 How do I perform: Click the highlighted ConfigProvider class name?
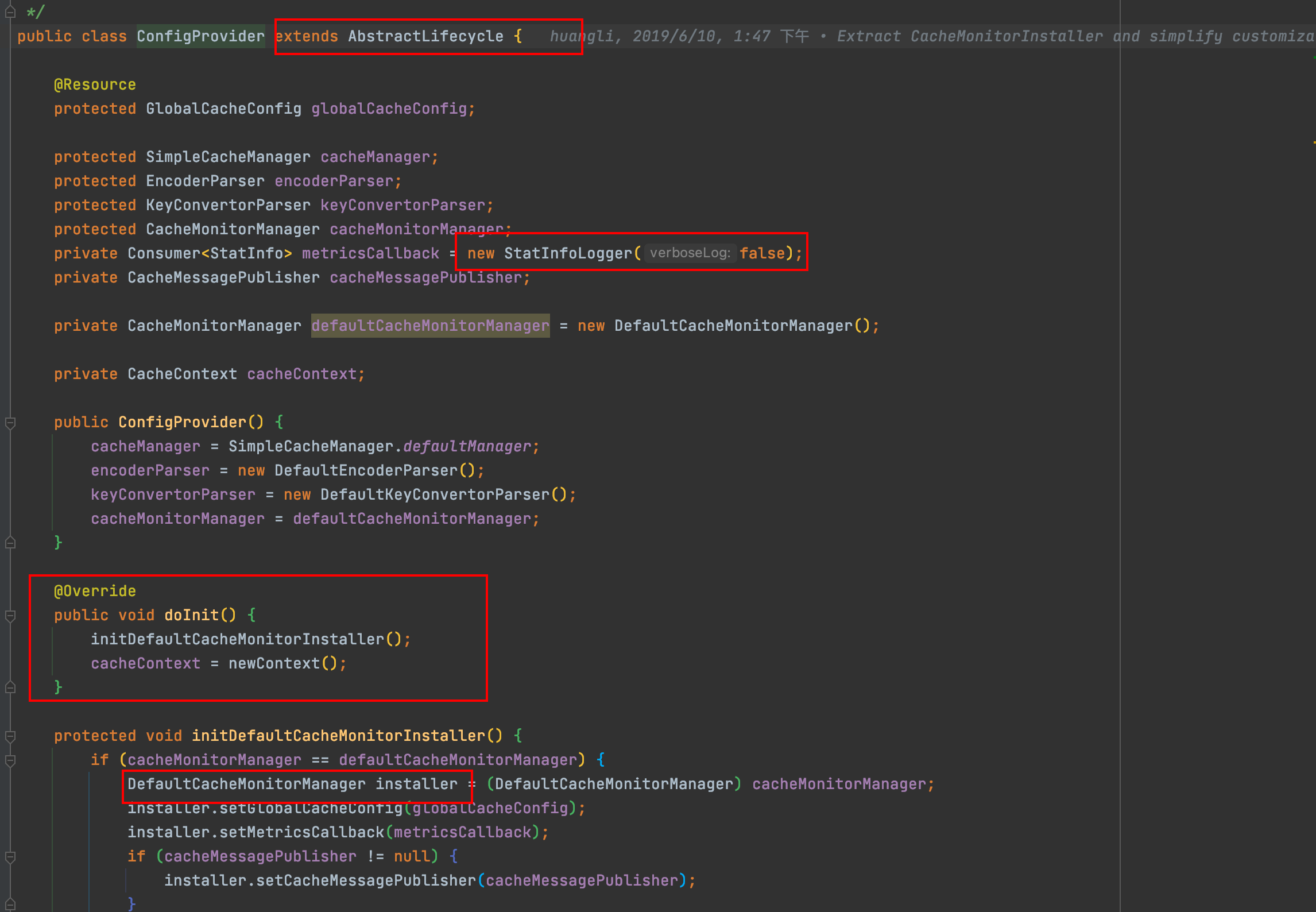[200, 36]
